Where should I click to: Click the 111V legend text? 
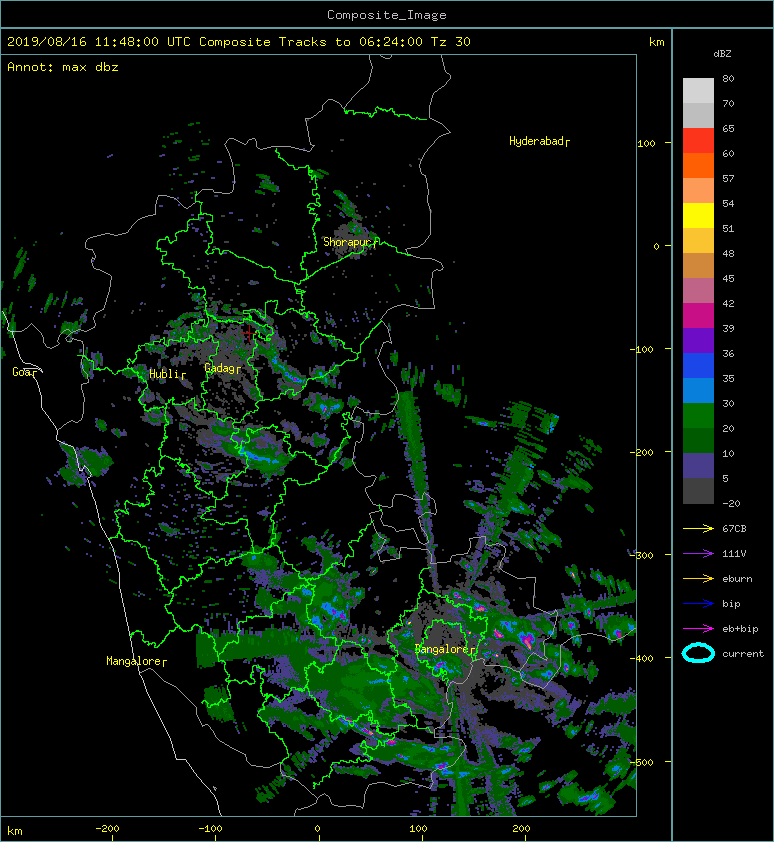point(734,554)
